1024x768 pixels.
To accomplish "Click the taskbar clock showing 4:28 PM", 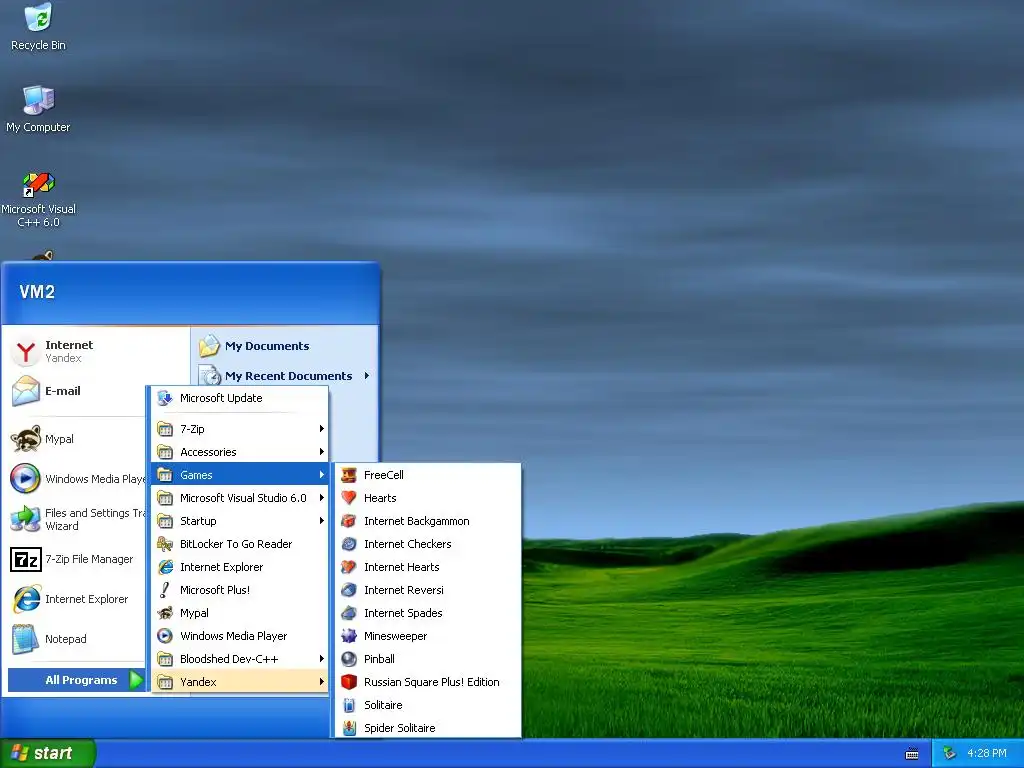I will (987, 754).
